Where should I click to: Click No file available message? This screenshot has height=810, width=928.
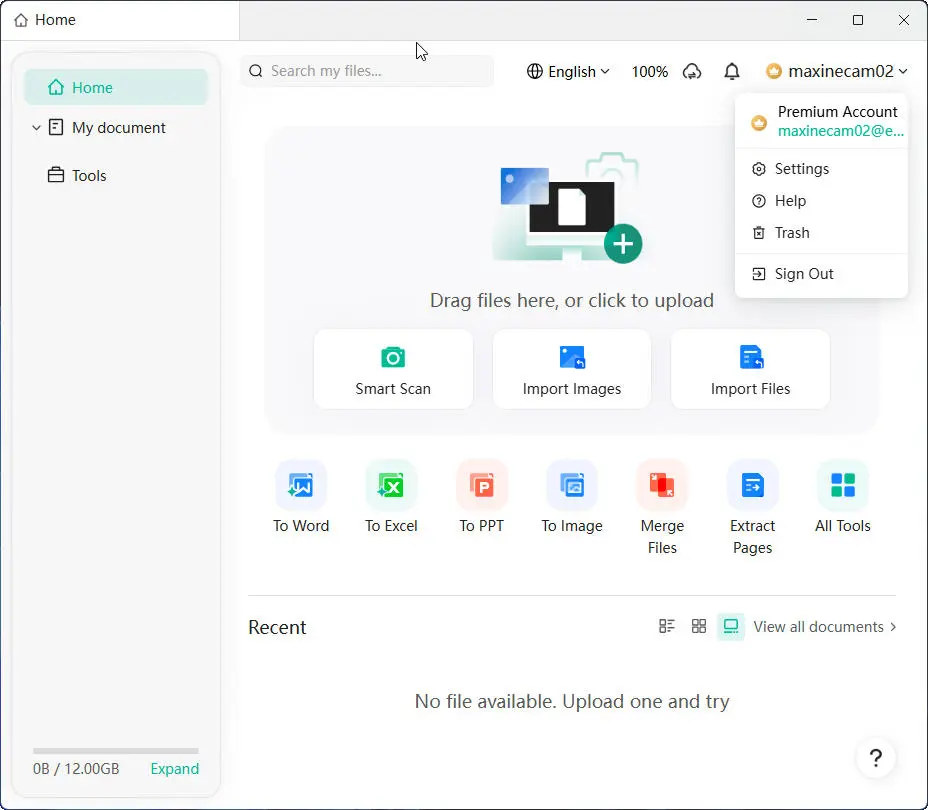point(572,701)
